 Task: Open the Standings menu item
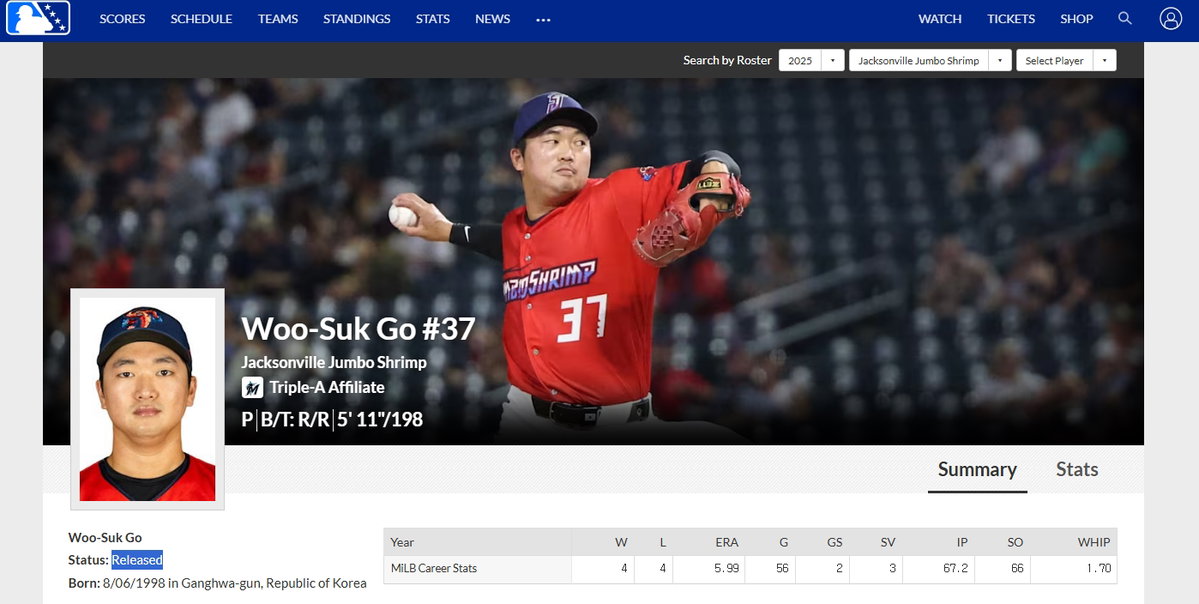[356, 19]
